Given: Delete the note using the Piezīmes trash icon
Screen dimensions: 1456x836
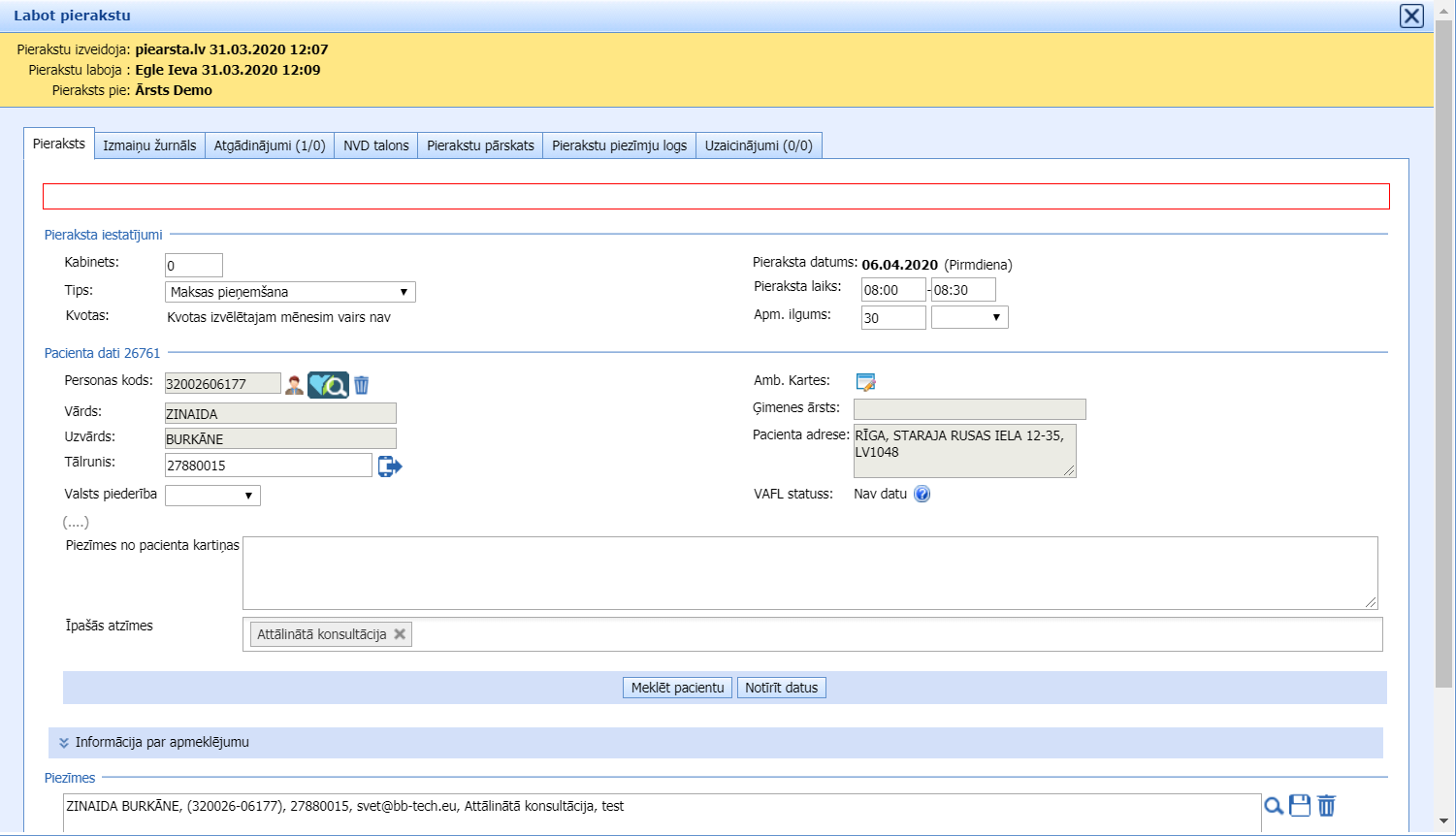Looking at the screenshot, I should pos(1326,806).
